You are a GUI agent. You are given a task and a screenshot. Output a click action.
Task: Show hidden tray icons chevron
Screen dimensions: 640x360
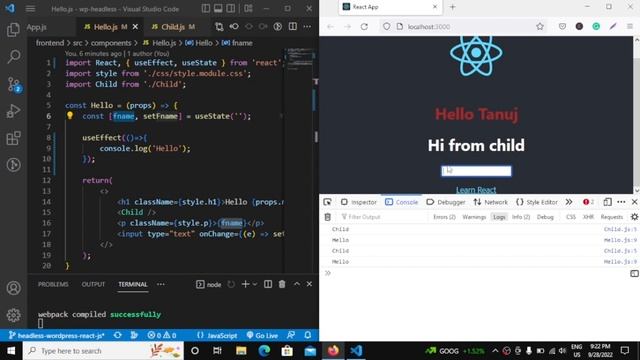pyautogui.click(x=495, y=351)
